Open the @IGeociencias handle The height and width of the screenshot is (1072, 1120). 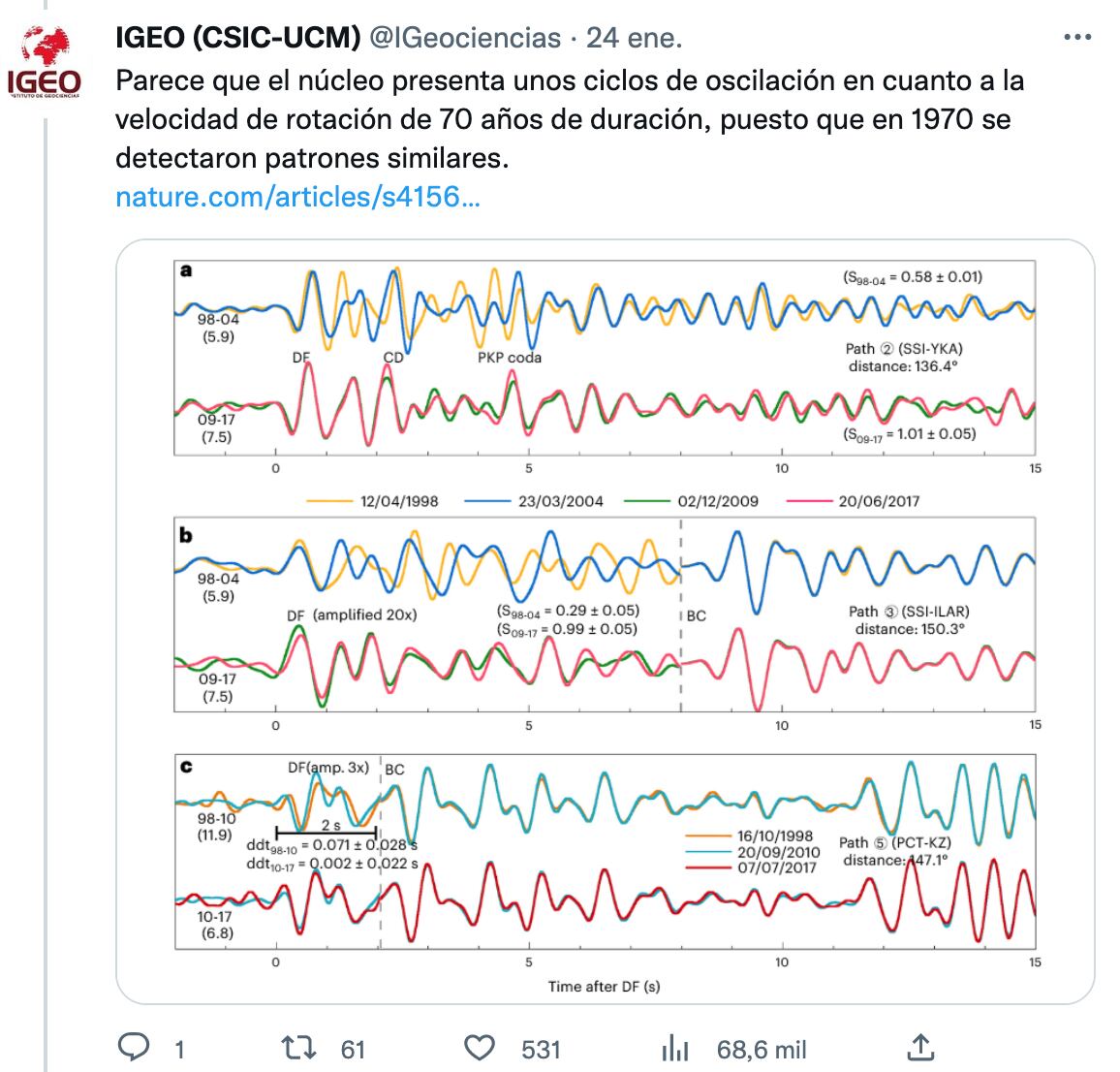465,38
